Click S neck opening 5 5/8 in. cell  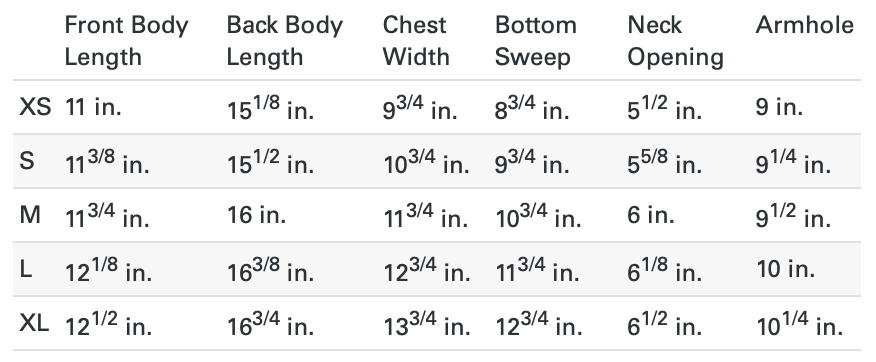(664, 161)
